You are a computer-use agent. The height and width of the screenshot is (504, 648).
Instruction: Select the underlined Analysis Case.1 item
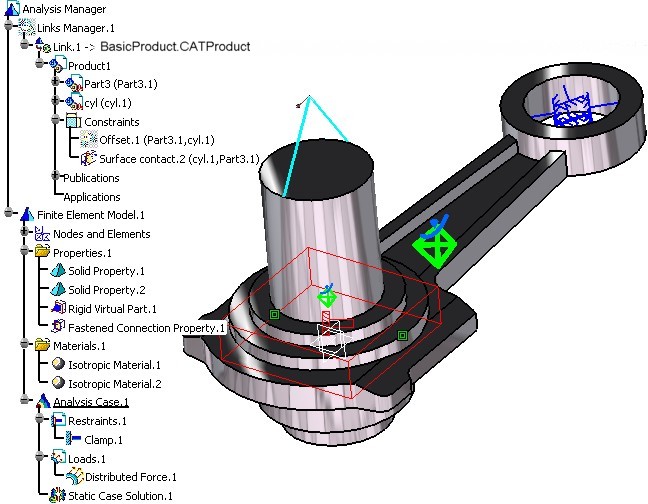[x=91, y=402]
